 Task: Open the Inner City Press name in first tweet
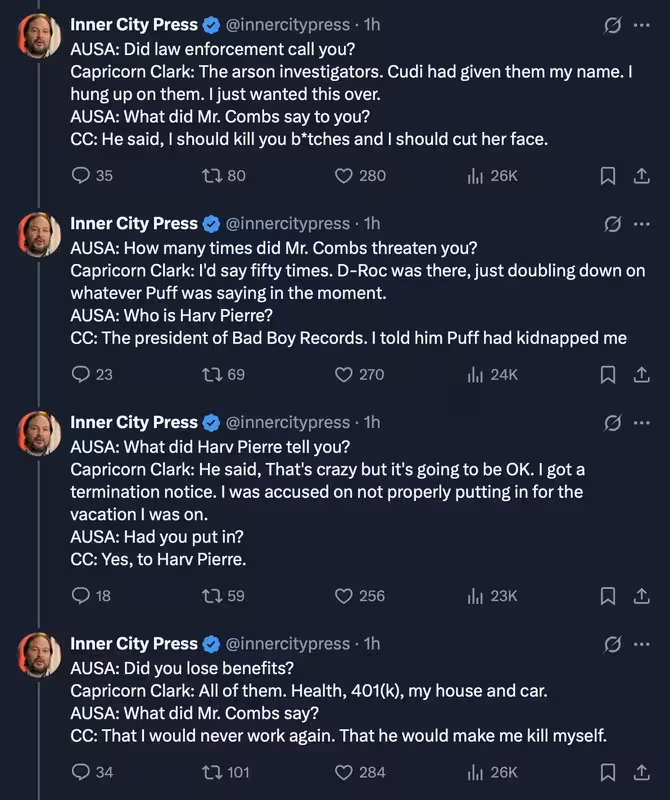tap(134, 24)
